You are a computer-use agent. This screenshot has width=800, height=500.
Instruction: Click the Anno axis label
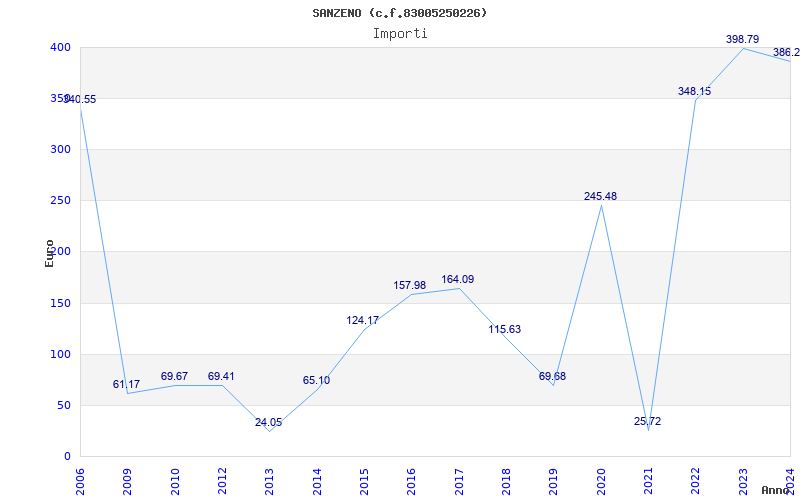pyautogui.click(x=776, y=490)
